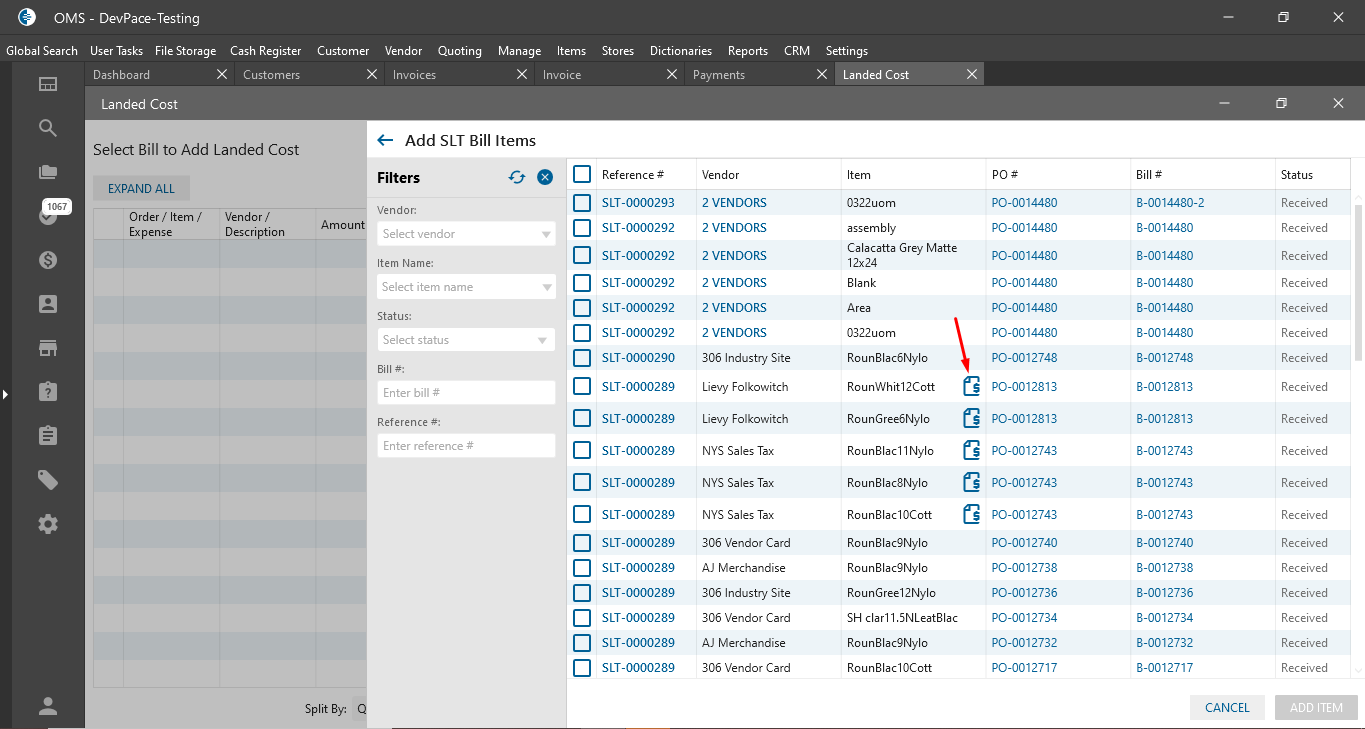Switch to the Payments tab

pyautogui.click(x=719, y=75)
